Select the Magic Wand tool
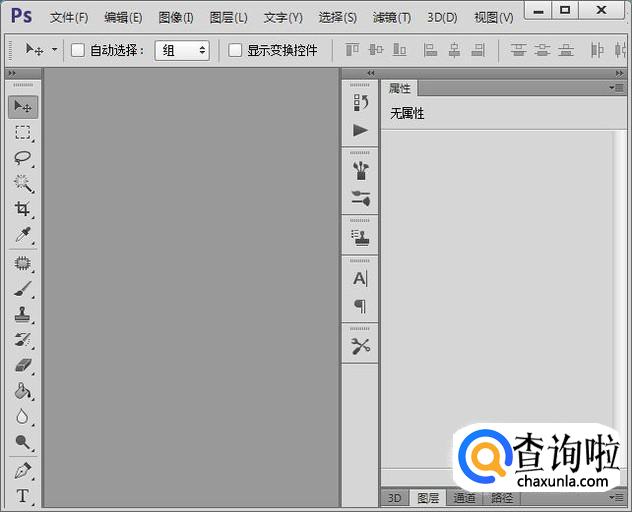Screen dimensions: 632x512 [23, 183]
